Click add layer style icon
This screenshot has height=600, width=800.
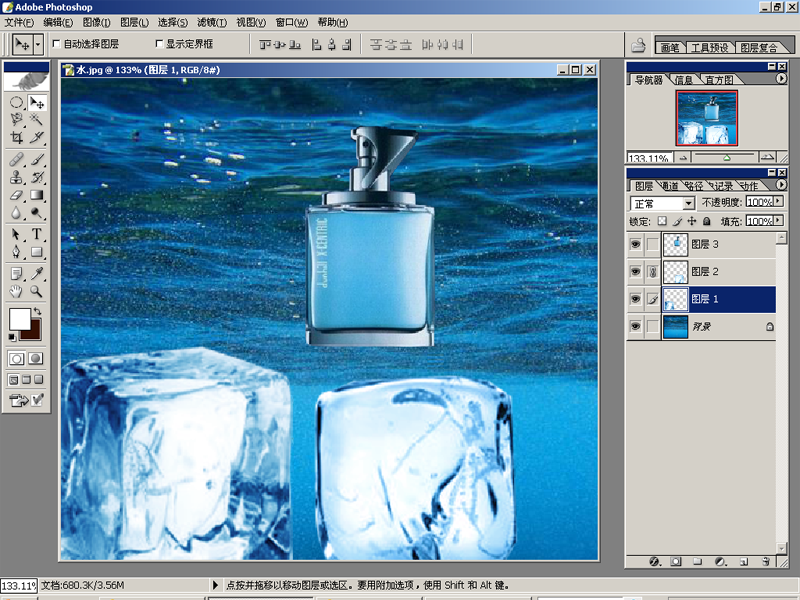655,561
